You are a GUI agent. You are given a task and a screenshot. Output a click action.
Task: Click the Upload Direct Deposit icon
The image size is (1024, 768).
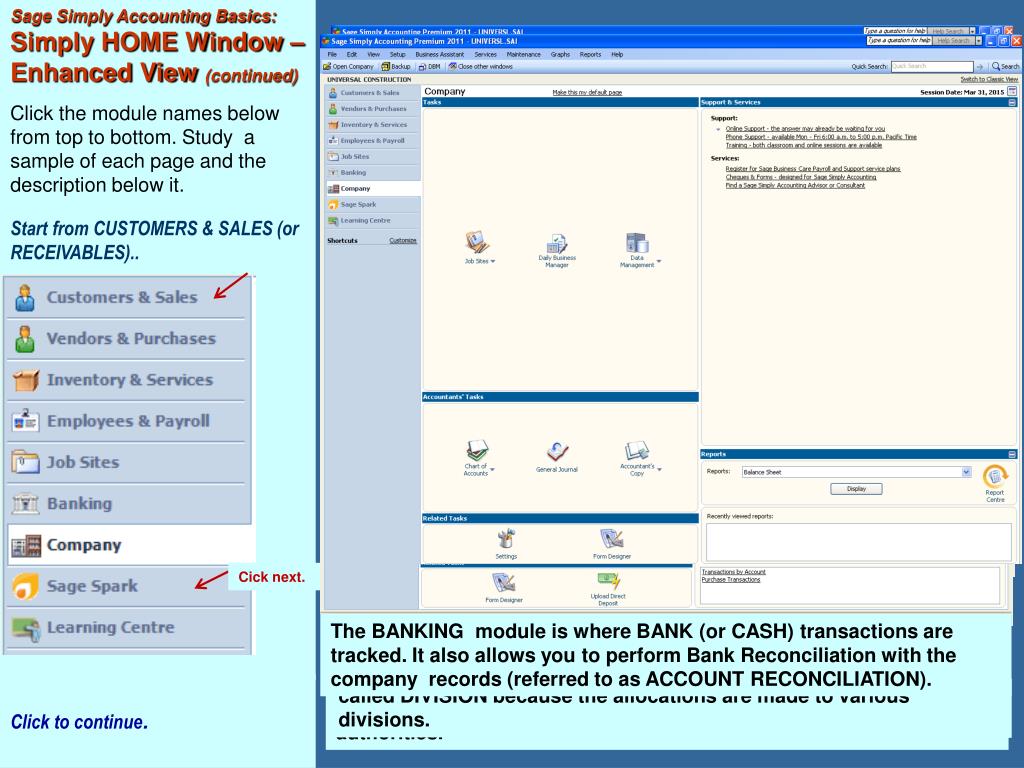point(608,581)
